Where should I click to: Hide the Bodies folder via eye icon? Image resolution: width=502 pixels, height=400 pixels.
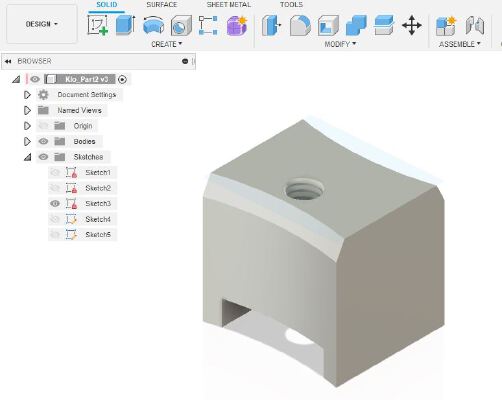pyautogui.click(x=43, y=141)
